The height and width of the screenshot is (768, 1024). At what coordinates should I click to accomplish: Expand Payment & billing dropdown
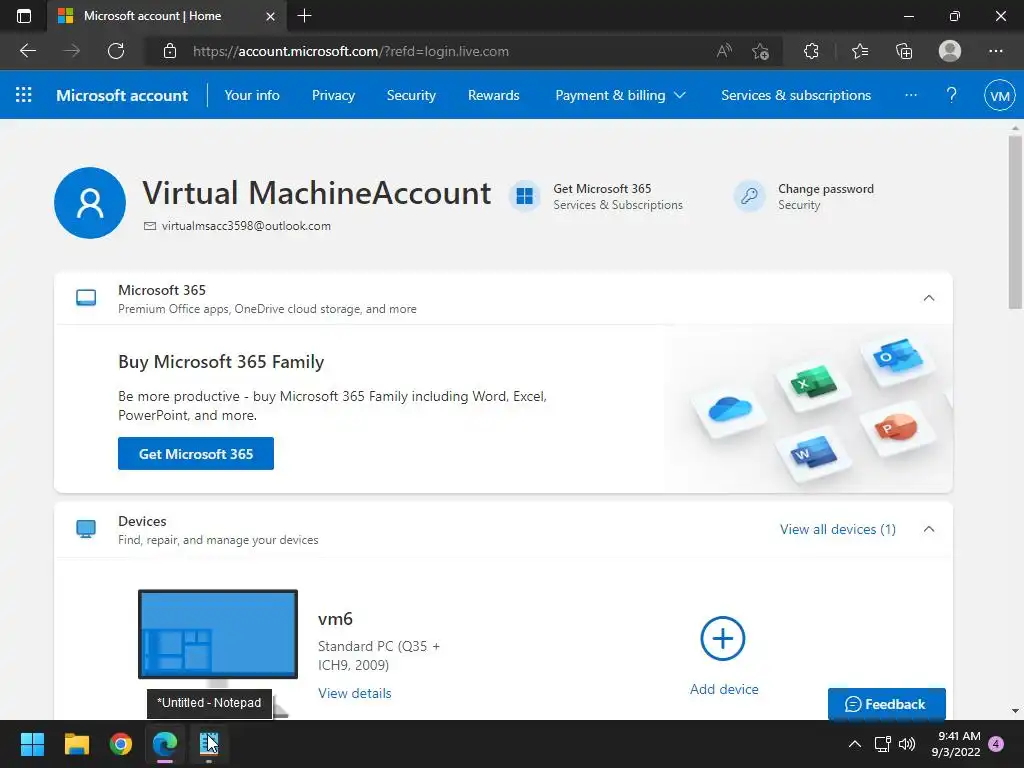click(620, 95)
